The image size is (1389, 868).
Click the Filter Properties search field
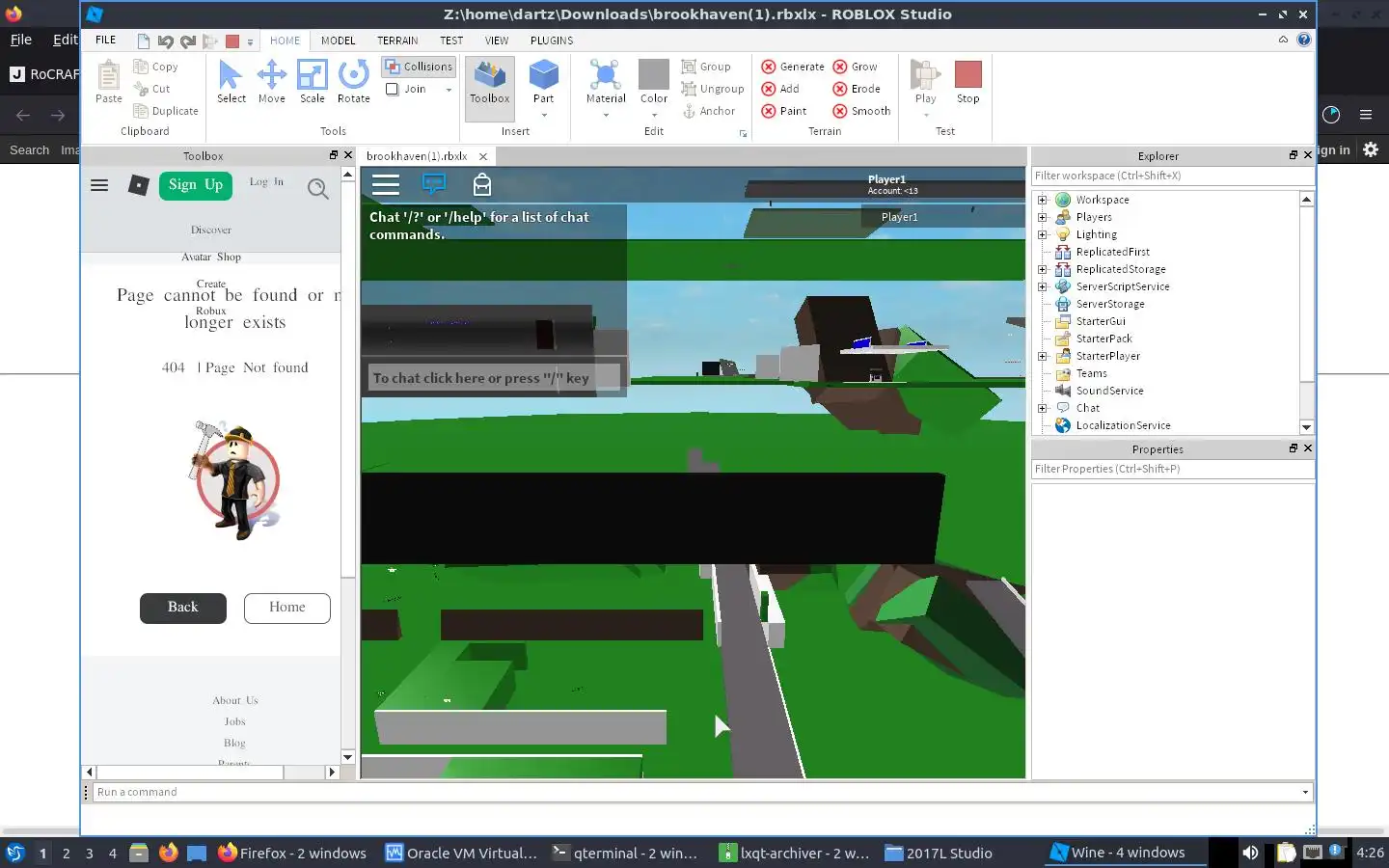[1173, 469]
